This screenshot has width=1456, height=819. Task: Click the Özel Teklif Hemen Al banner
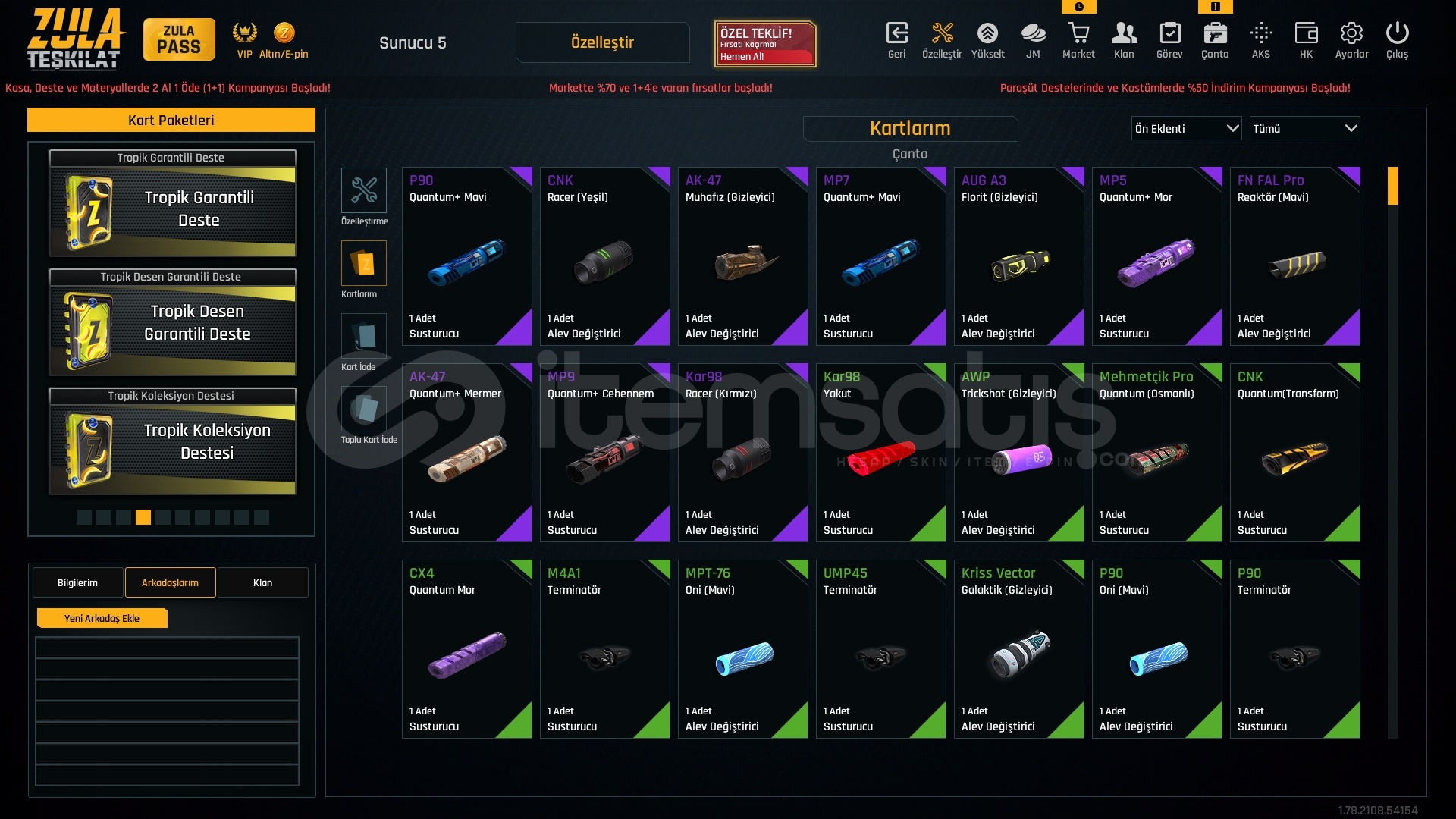[764, 44]
